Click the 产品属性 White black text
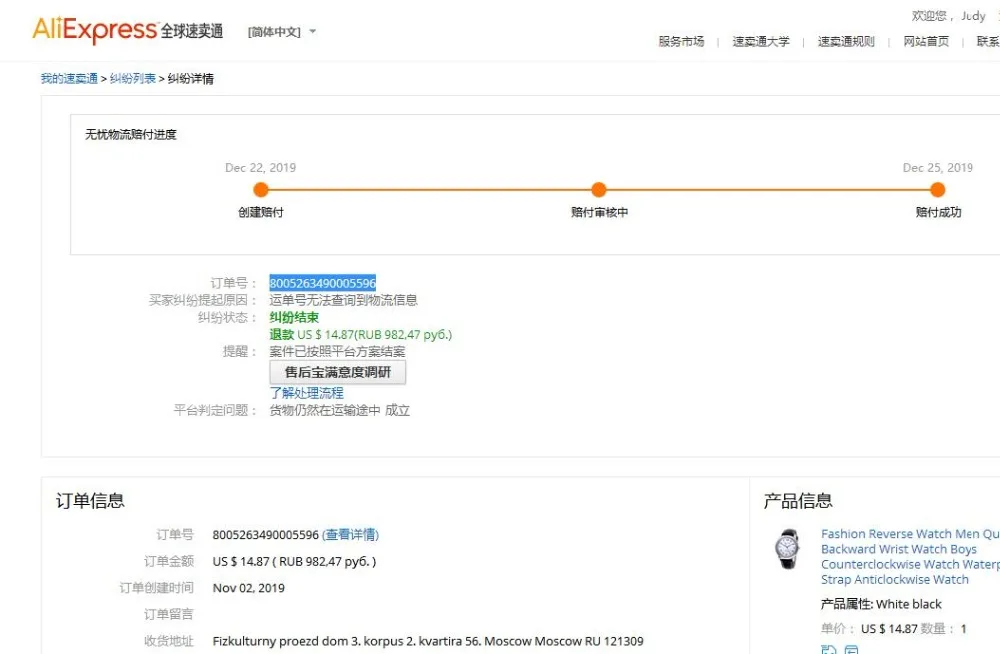The height and width of the screenshot is (654, 1000). tap(881, 604)
